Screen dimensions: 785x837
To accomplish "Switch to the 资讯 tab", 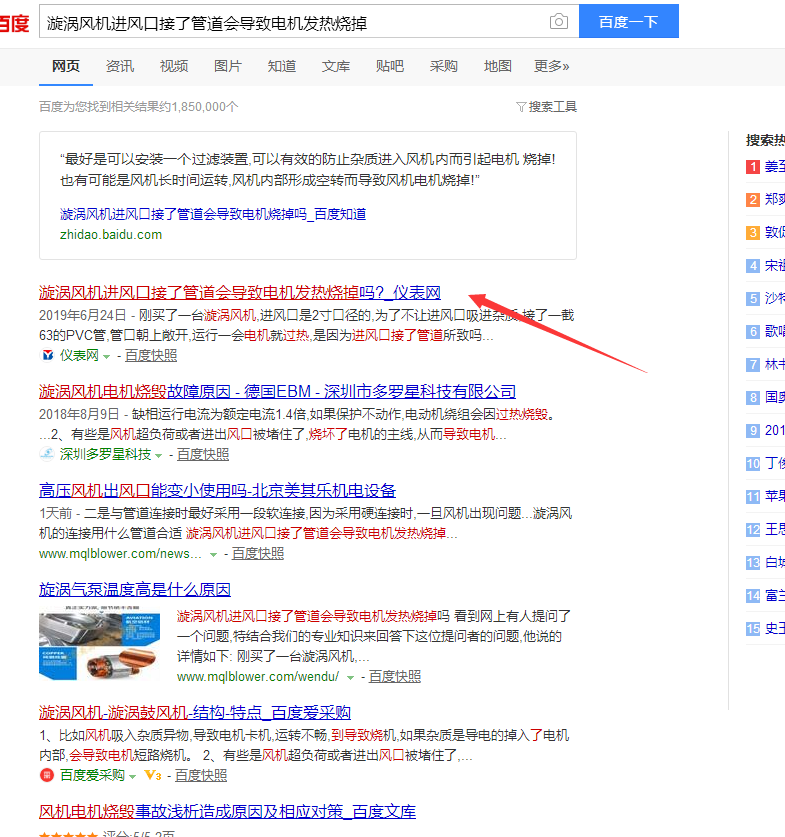I will [120, 66].
